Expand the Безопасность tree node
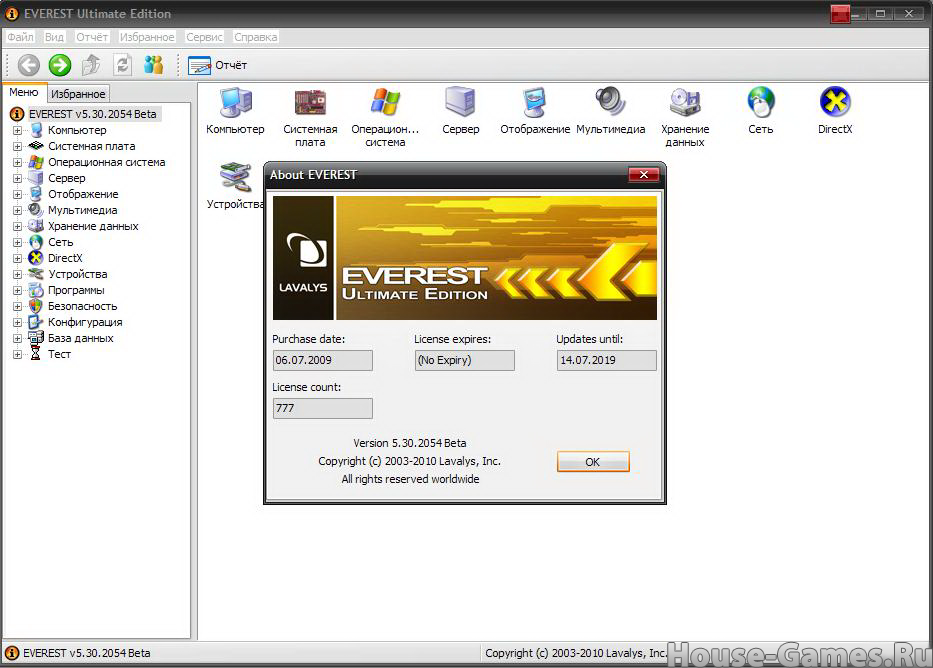Image resolution: width=933 pixels, height=668 pixels. tap(17, 307)
